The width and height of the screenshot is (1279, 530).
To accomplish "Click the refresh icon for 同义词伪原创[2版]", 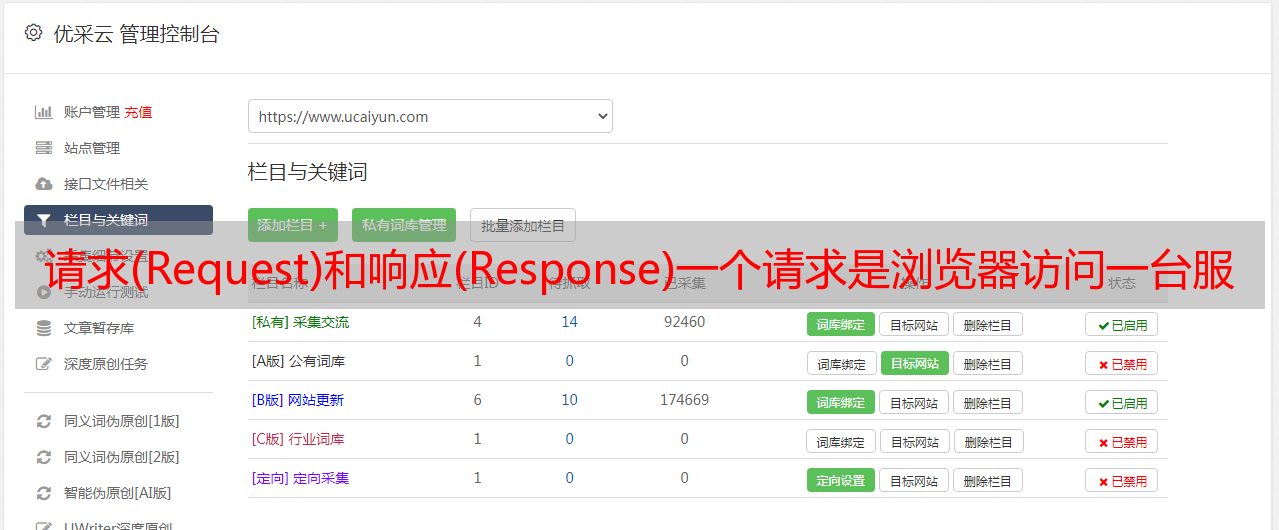I will point(43,457).
